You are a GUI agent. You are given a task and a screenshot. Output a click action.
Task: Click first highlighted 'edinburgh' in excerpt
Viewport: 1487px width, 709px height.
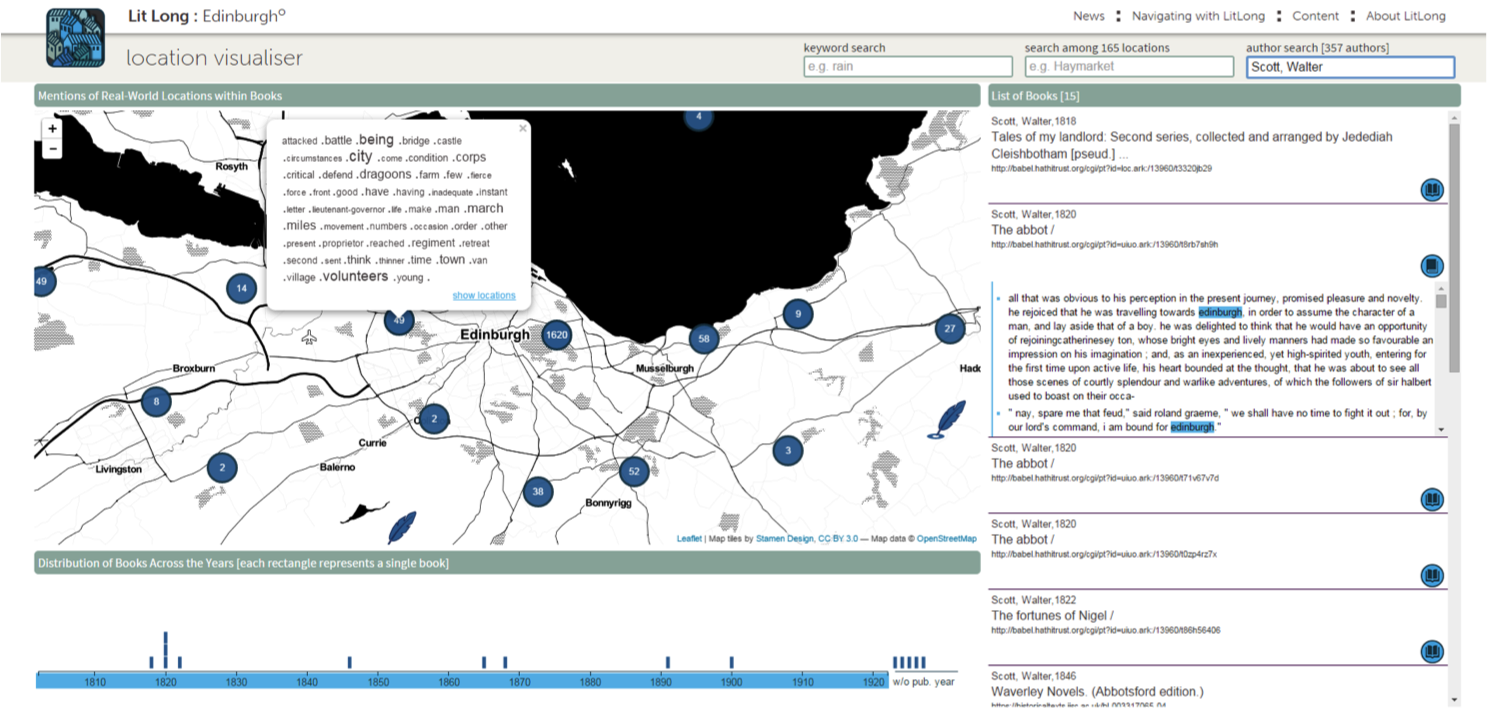tap(1219, 312)
